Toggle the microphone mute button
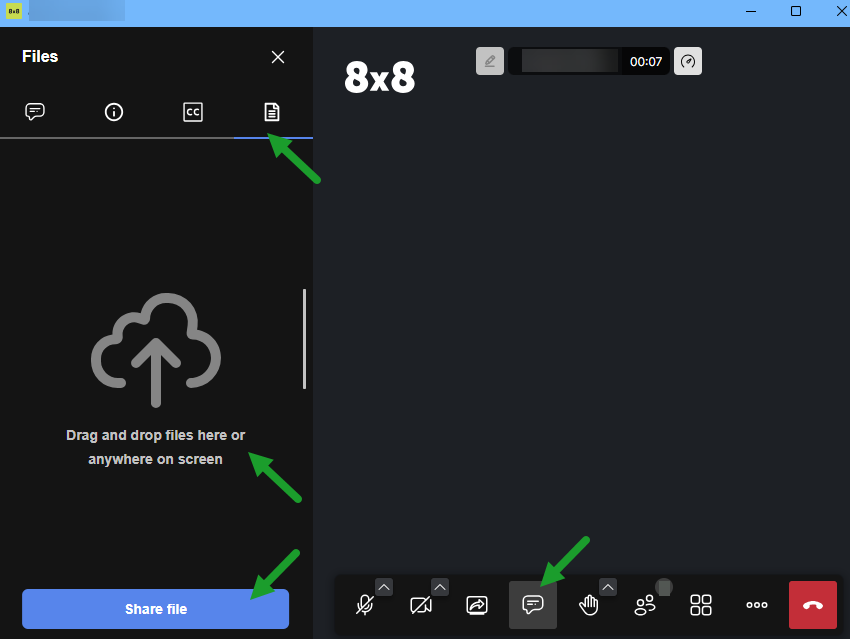 point(365,605)
